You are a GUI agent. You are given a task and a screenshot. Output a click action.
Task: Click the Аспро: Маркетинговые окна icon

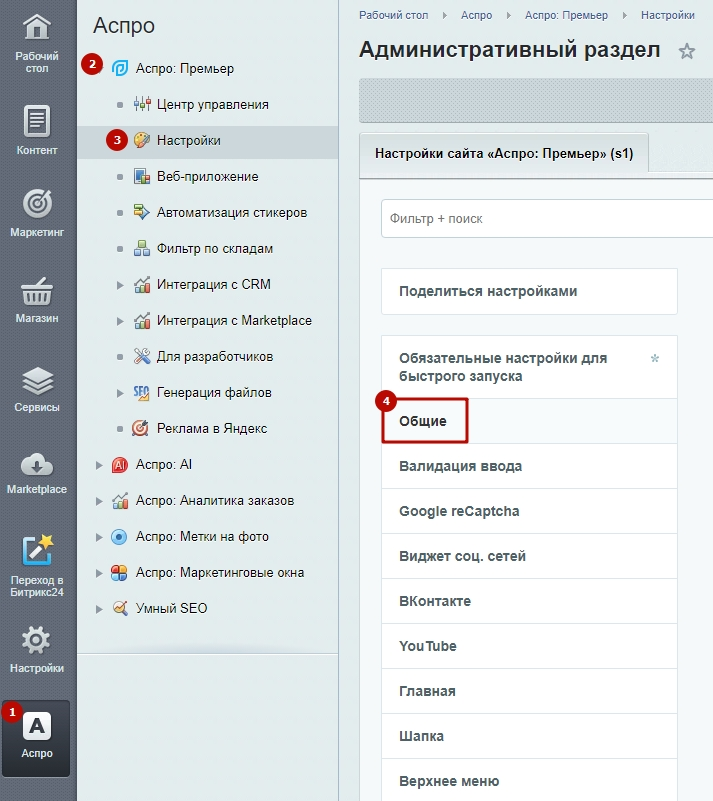pos(120,573)
